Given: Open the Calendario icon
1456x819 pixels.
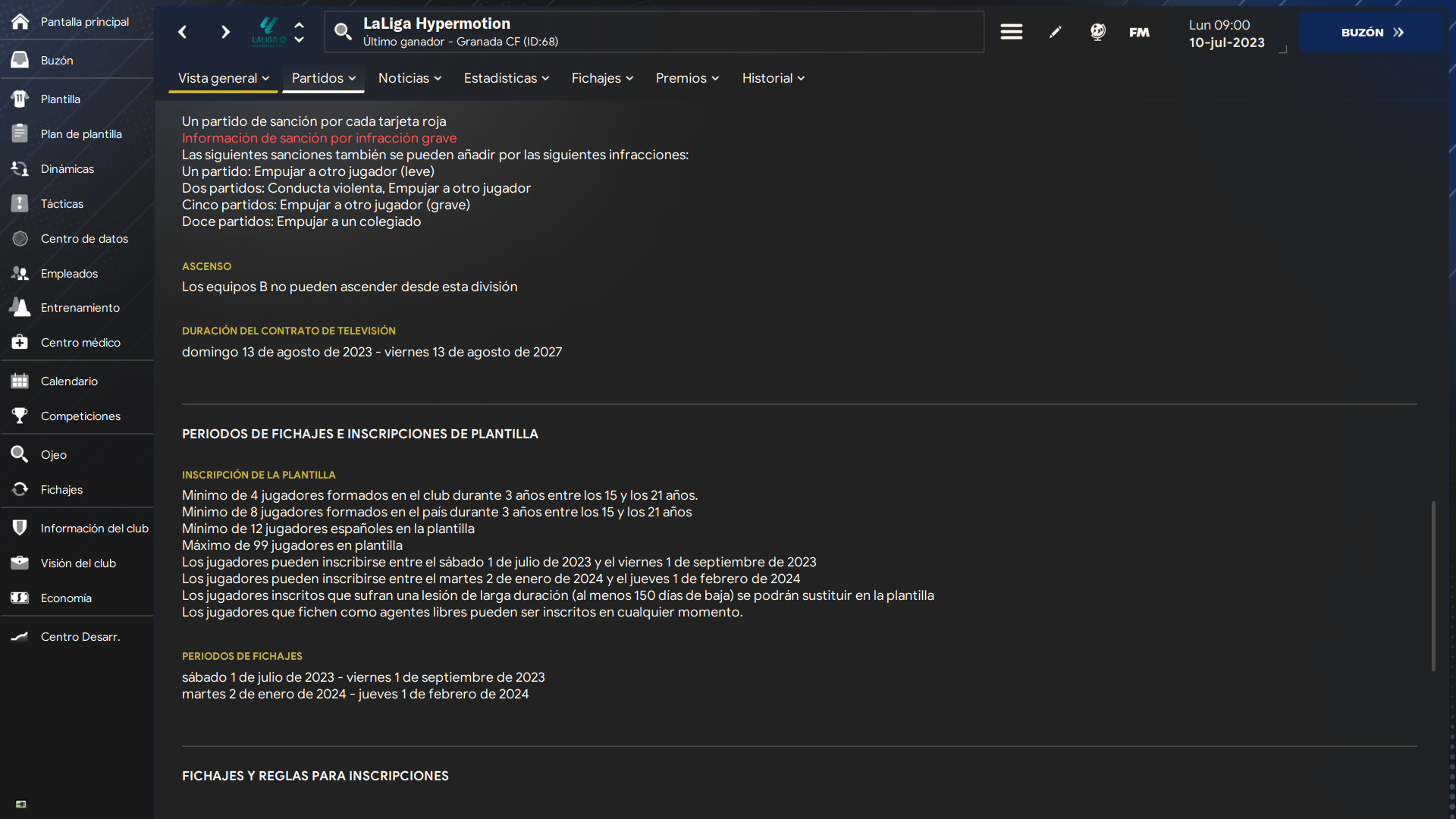Looking at the screenshot, I should pyautogui.click(x=20, y=381).
